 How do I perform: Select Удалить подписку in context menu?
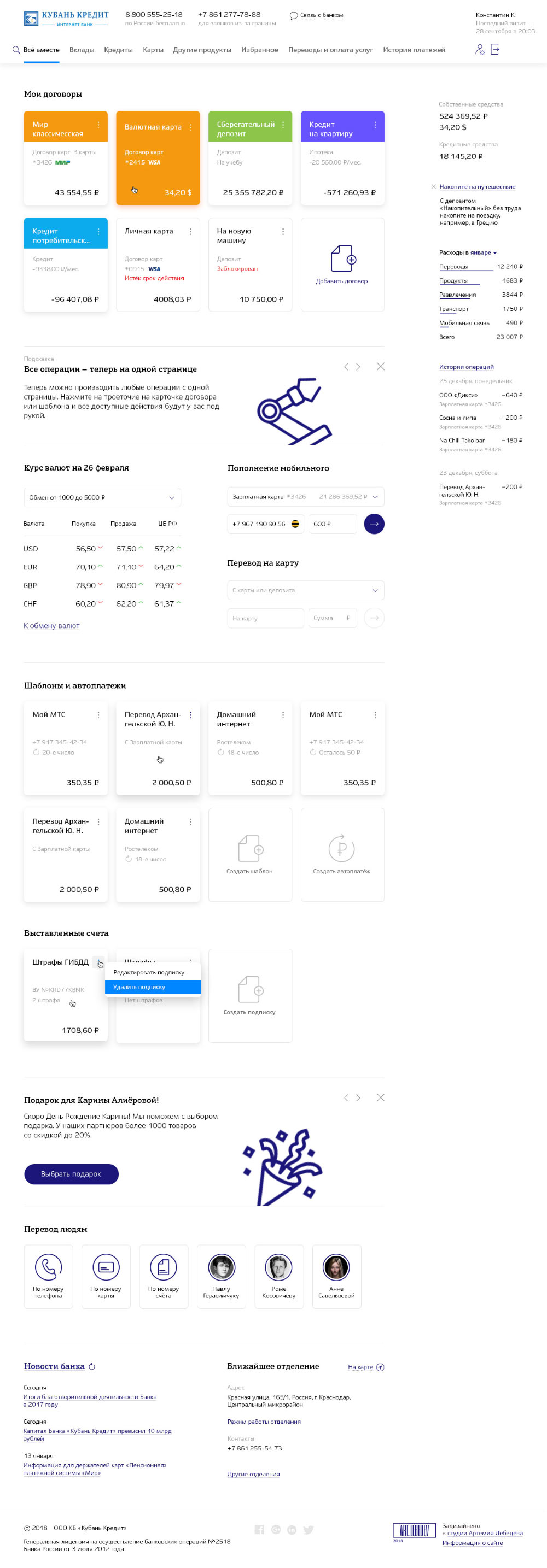pos(152,986)
